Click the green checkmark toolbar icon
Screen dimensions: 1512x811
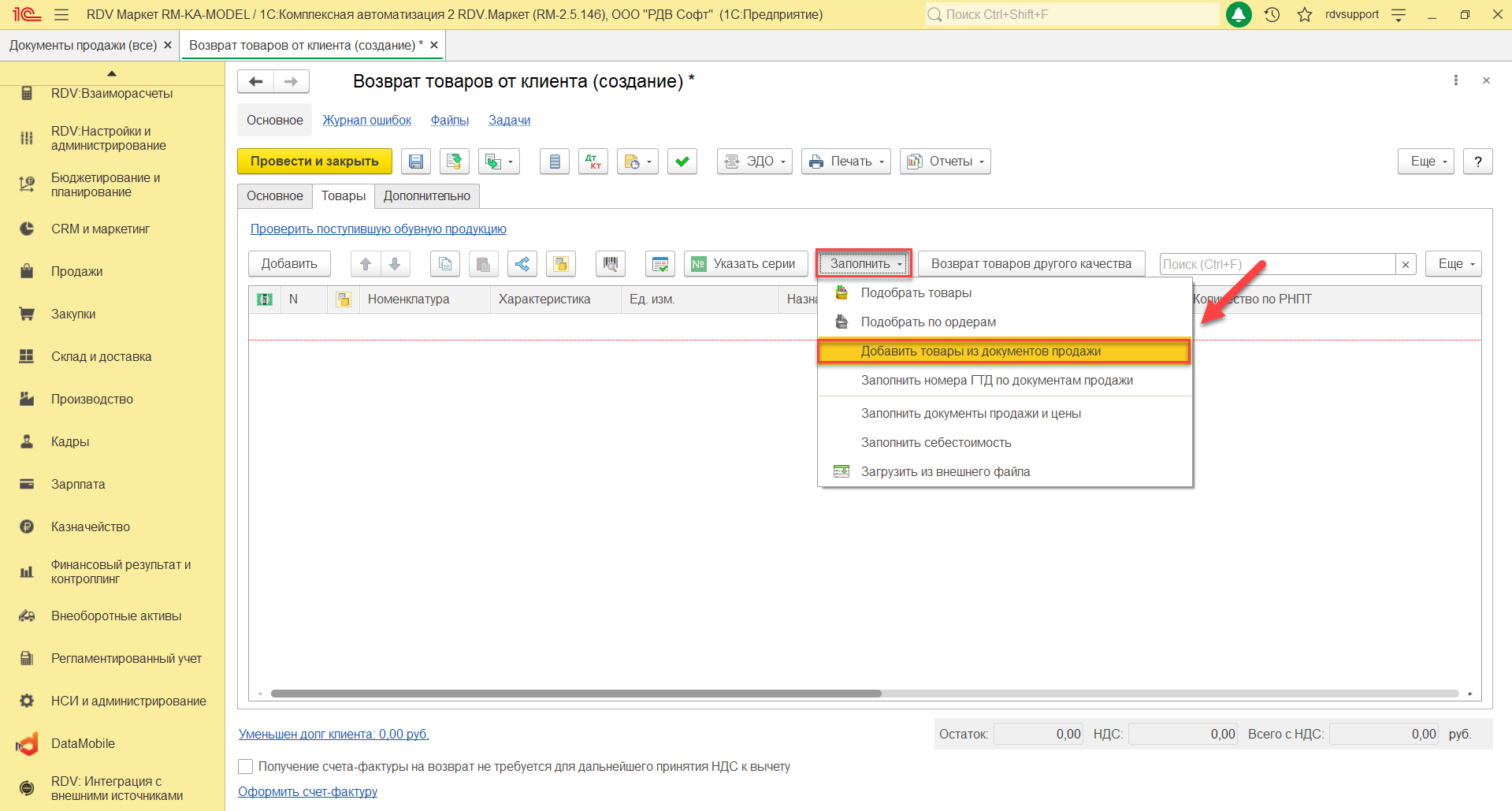[x=682, y=162]
